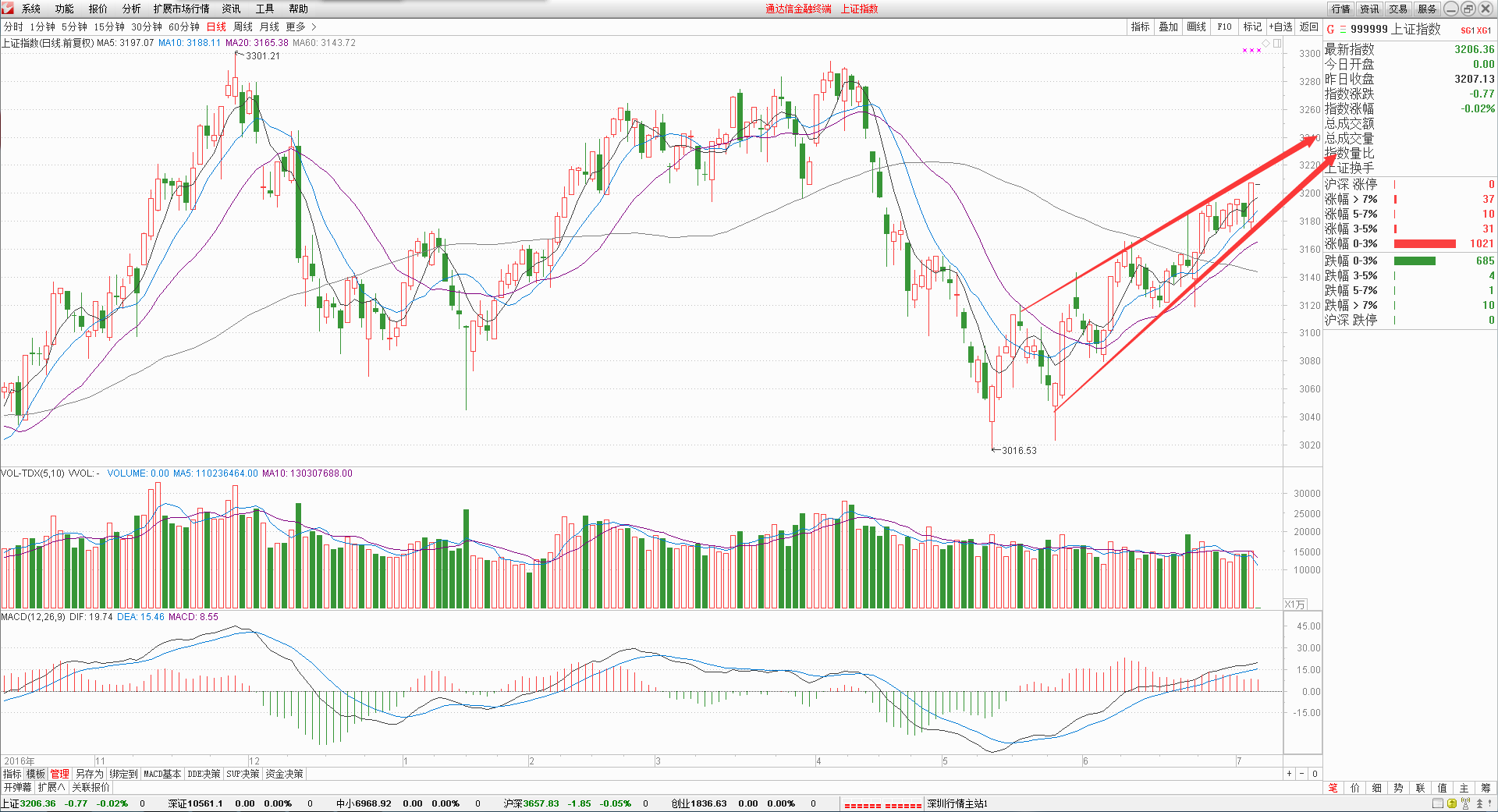Image resolution: width=1498 pixels, height=812 pixels.
Task: Switch to 月线 monthly period
Action: coord(270,27)
